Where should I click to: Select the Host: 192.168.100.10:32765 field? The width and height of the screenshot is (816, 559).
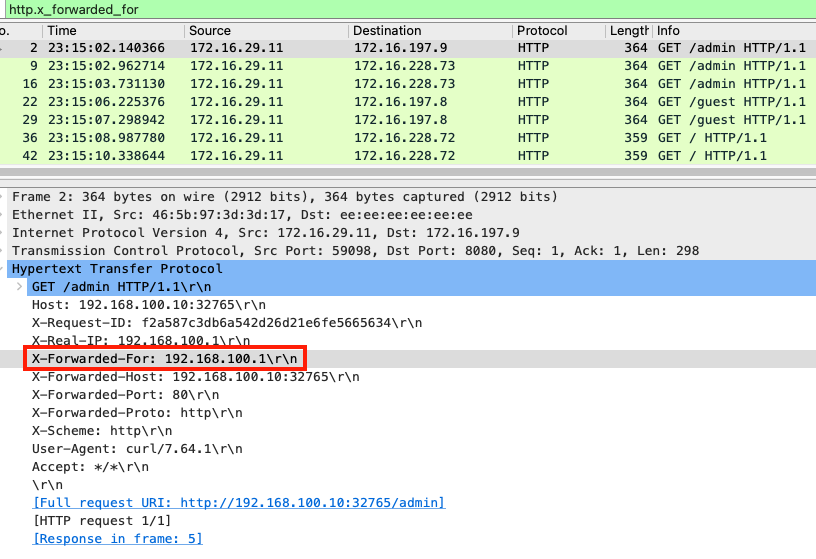pyautogui.click(x=148, y=305)
